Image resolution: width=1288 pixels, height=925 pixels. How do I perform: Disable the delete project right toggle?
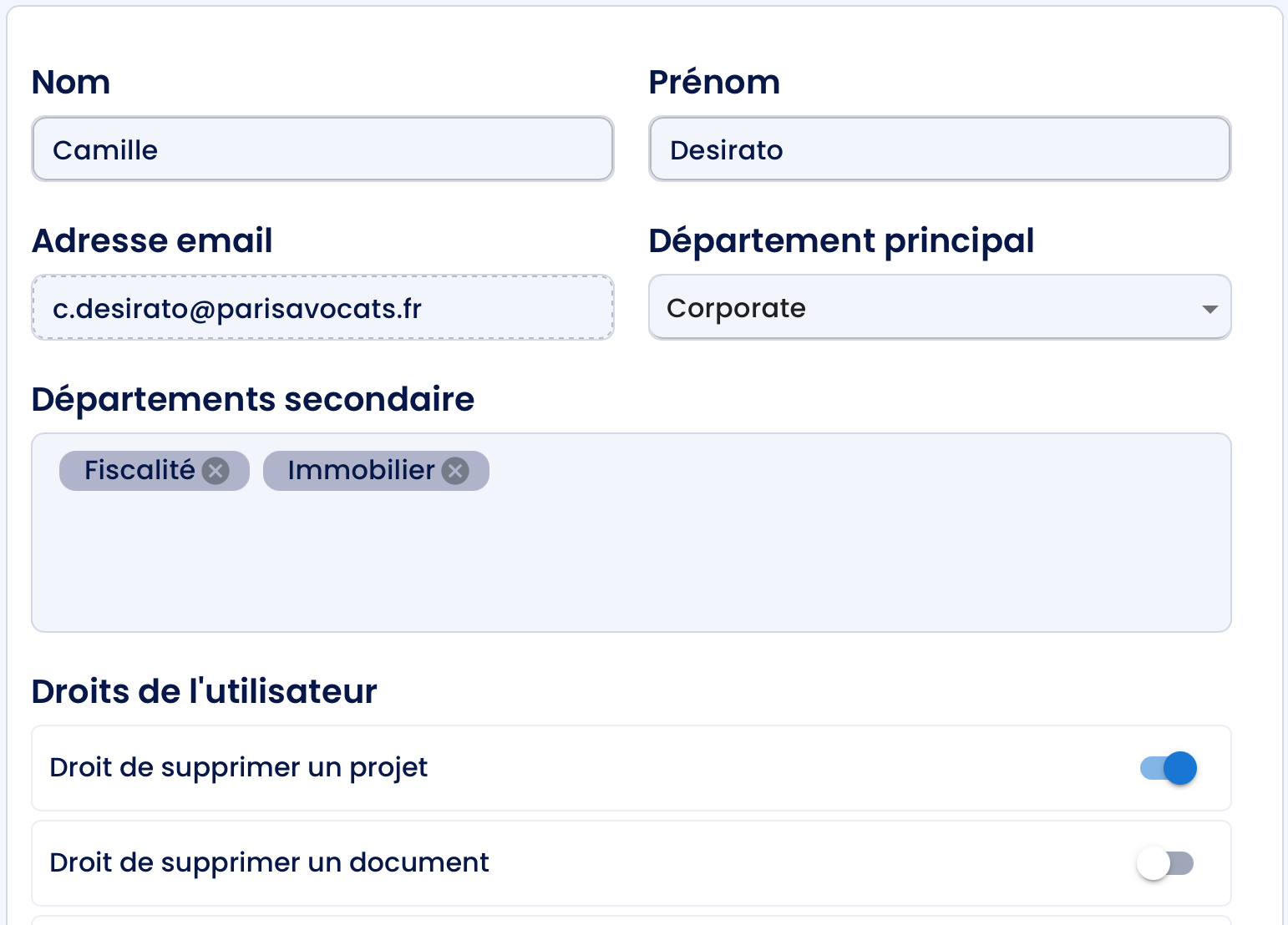click(x=1169, y=768)
